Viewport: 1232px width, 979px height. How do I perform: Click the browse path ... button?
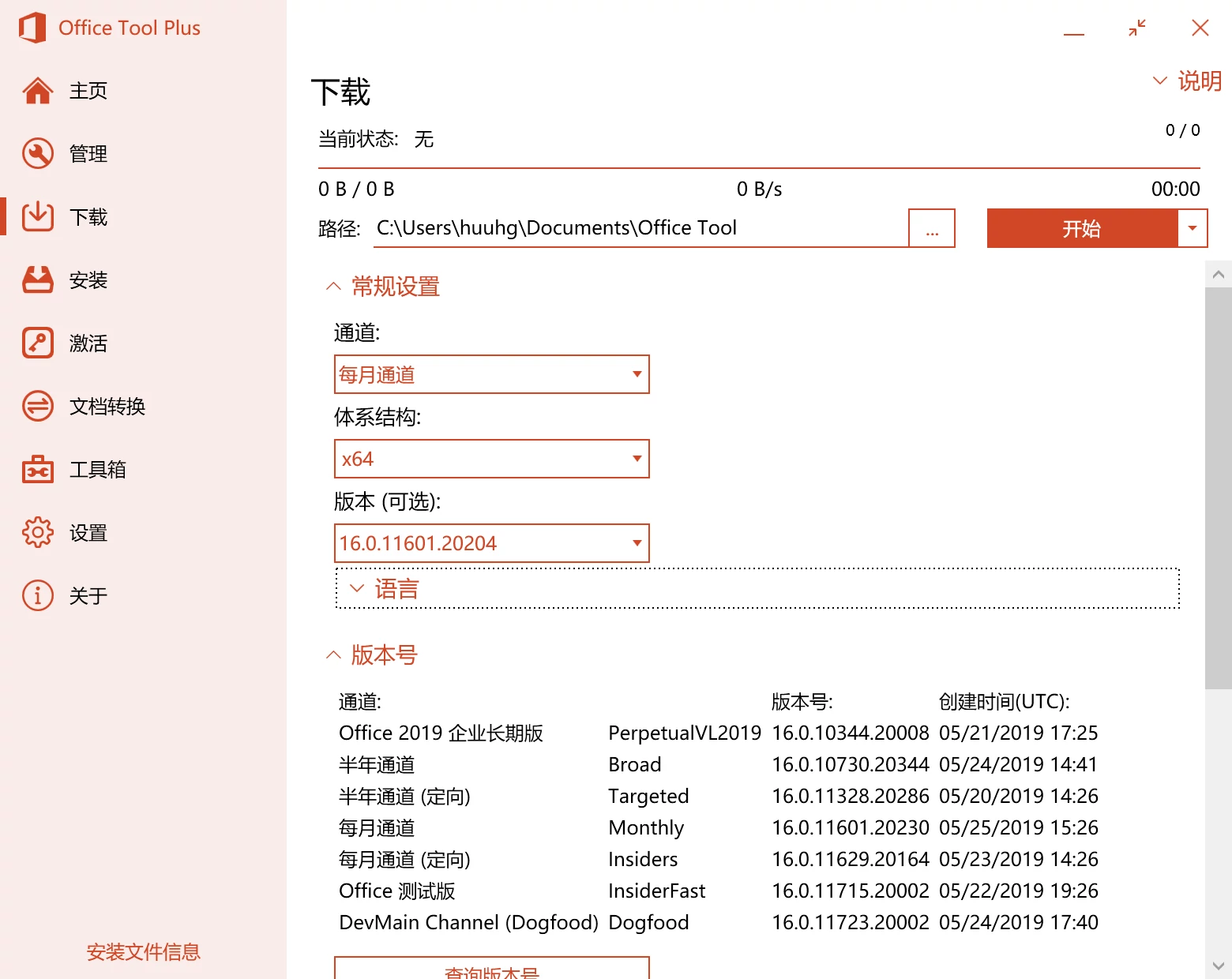(x=932, y=228)
